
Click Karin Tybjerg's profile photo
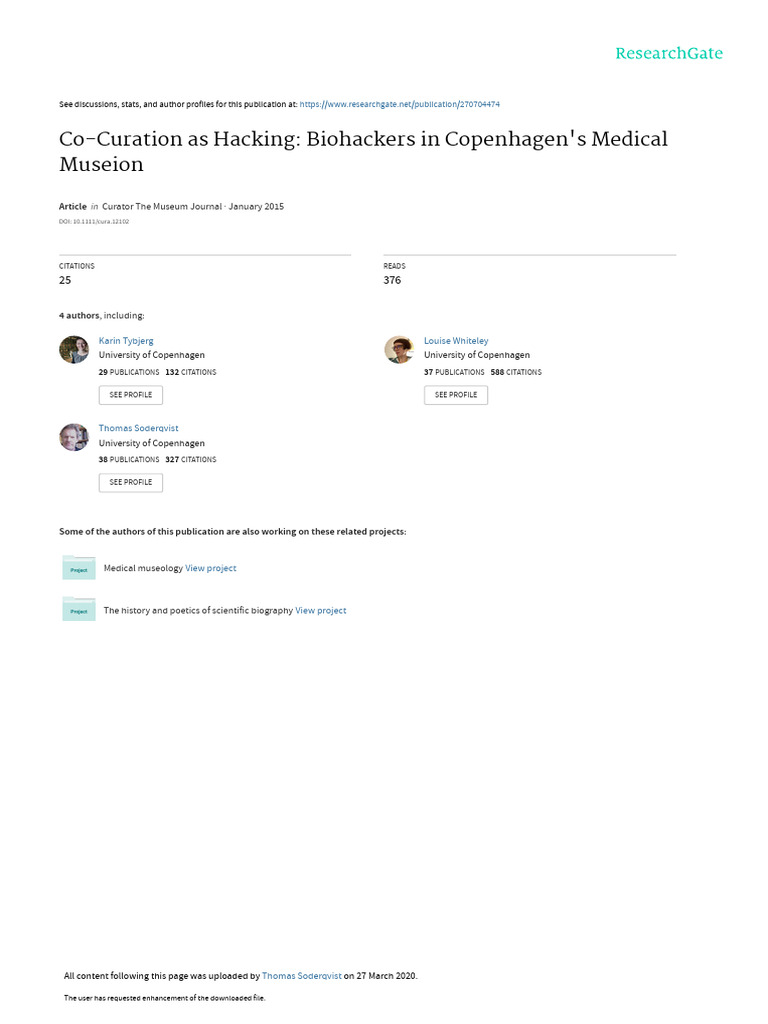74,350
